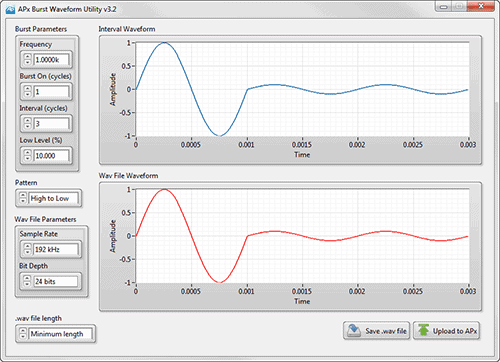Select the Burst On cycles input field
This screenshot has height=362, width=500.
click(51, 92)
